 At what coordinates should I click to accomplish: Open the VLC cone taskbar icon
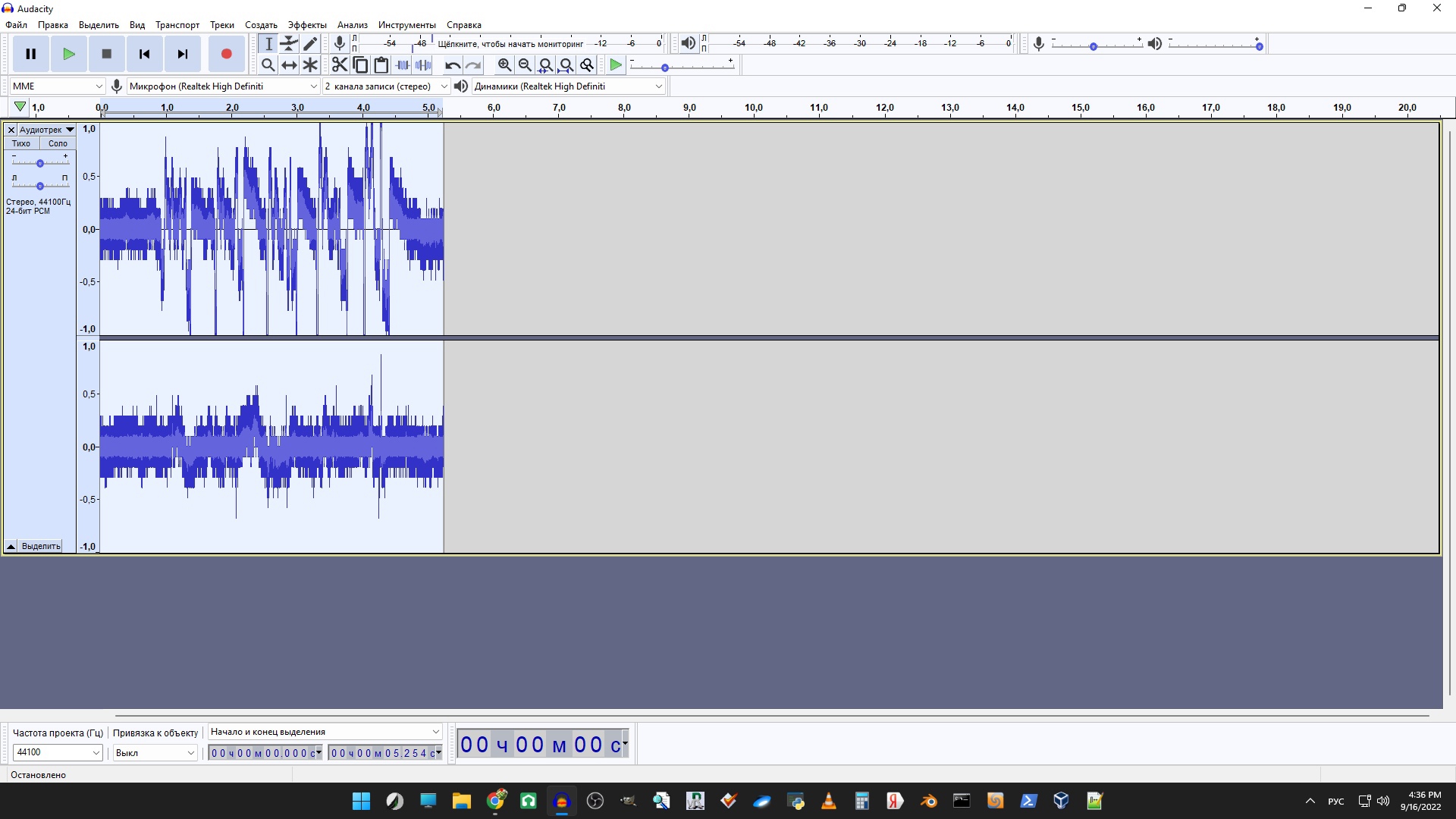tap(829, 801)
